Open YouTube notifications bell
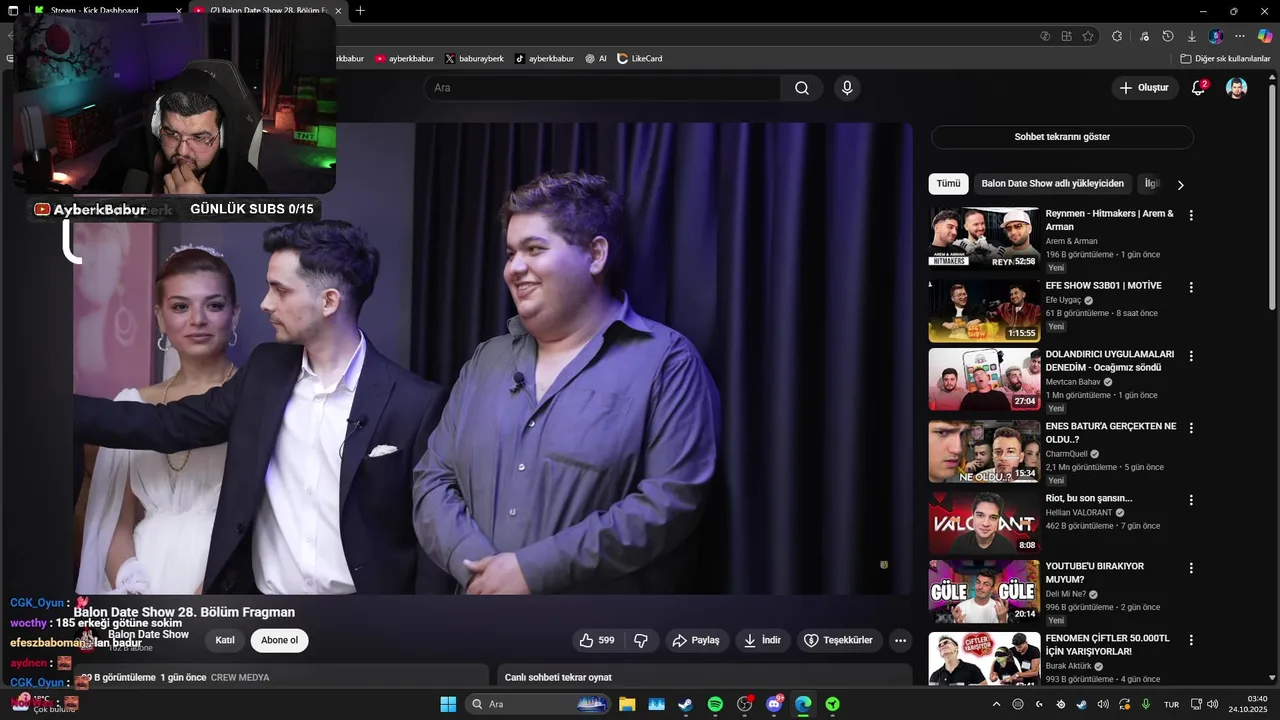The image size is (1280, 720). click(x=1198, y=88)
